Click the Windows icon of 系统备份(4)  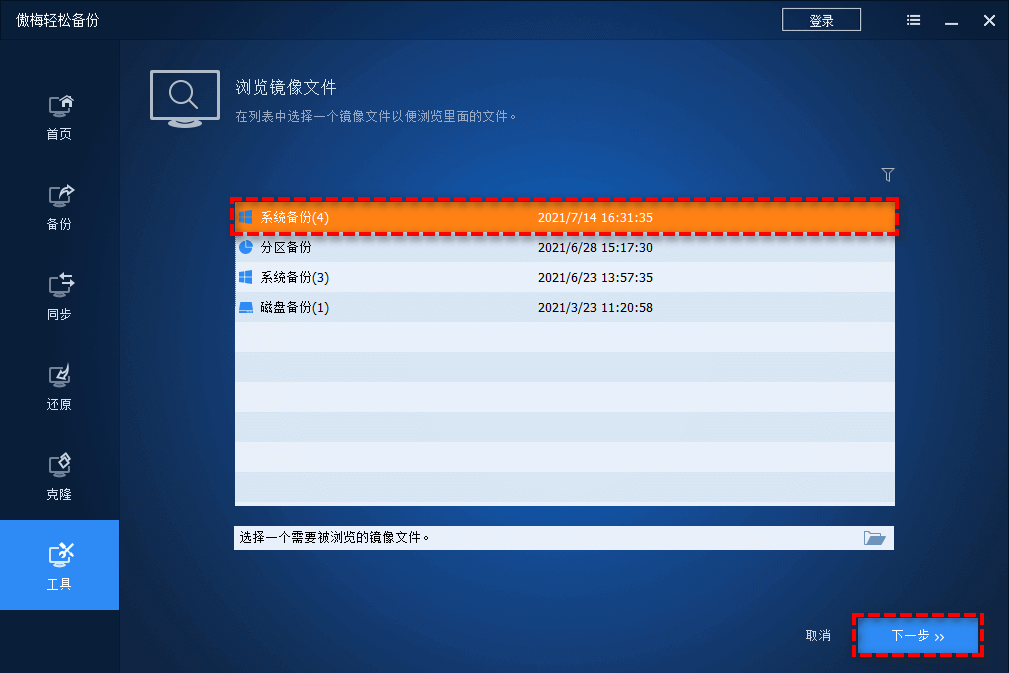246,217
